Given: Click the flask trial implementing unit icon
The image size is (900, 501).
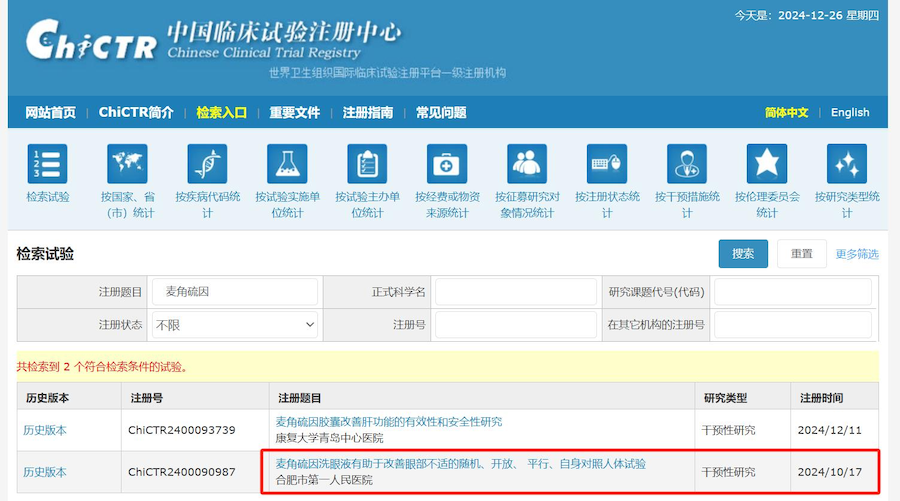Looking at the screenshot, I should pos(287,164).
